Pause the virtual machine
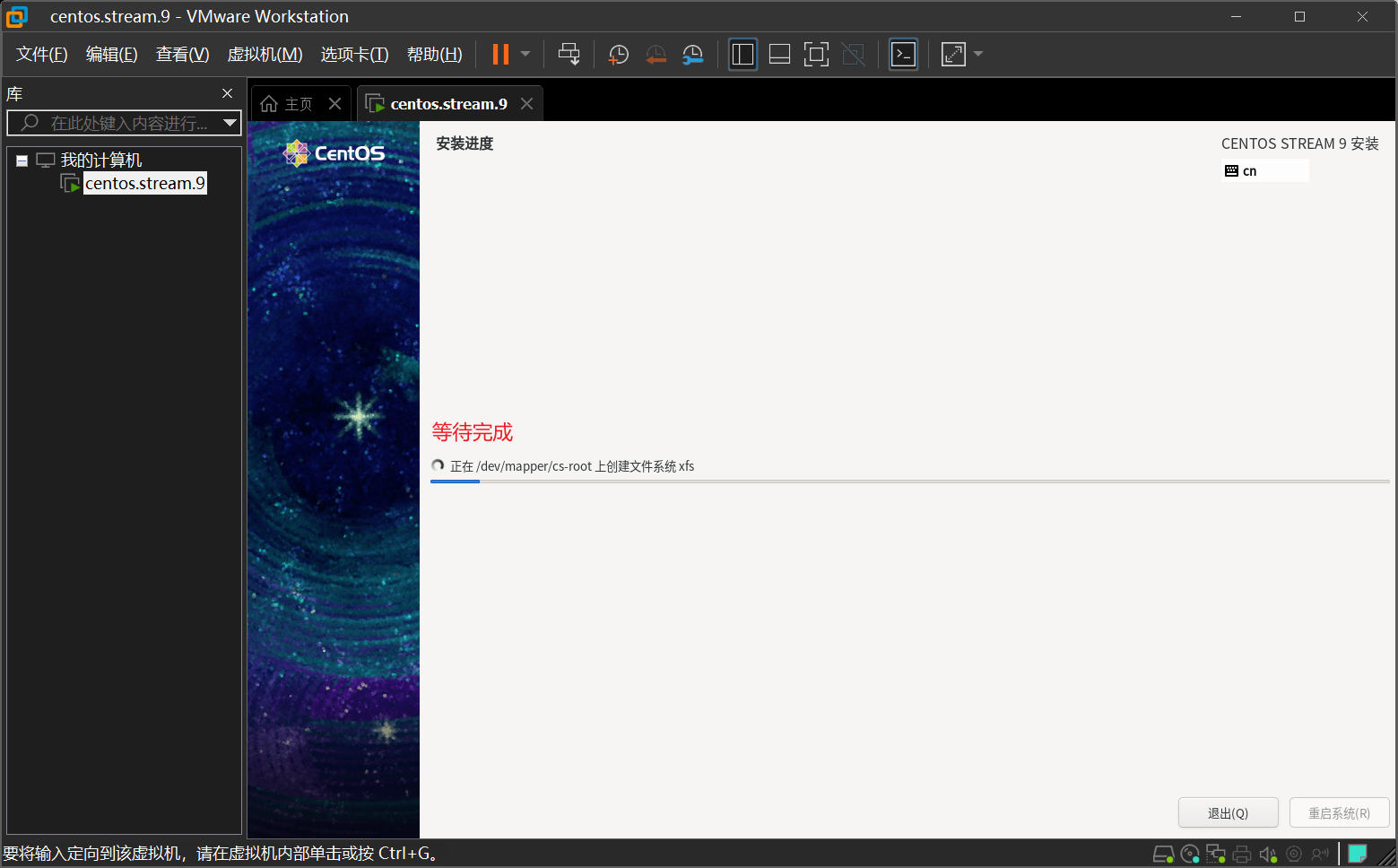1398x868 pixels. point(500,54)
